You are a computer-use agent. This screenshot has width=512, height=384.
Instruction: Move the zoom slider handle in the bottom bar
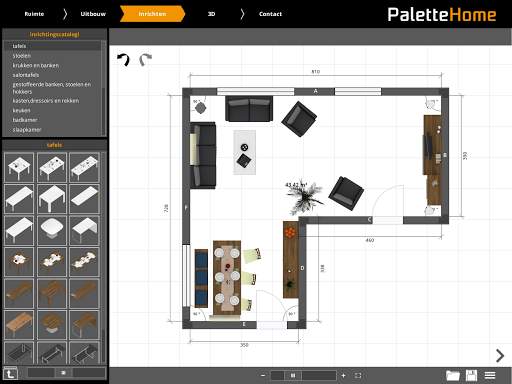point(293,376)
